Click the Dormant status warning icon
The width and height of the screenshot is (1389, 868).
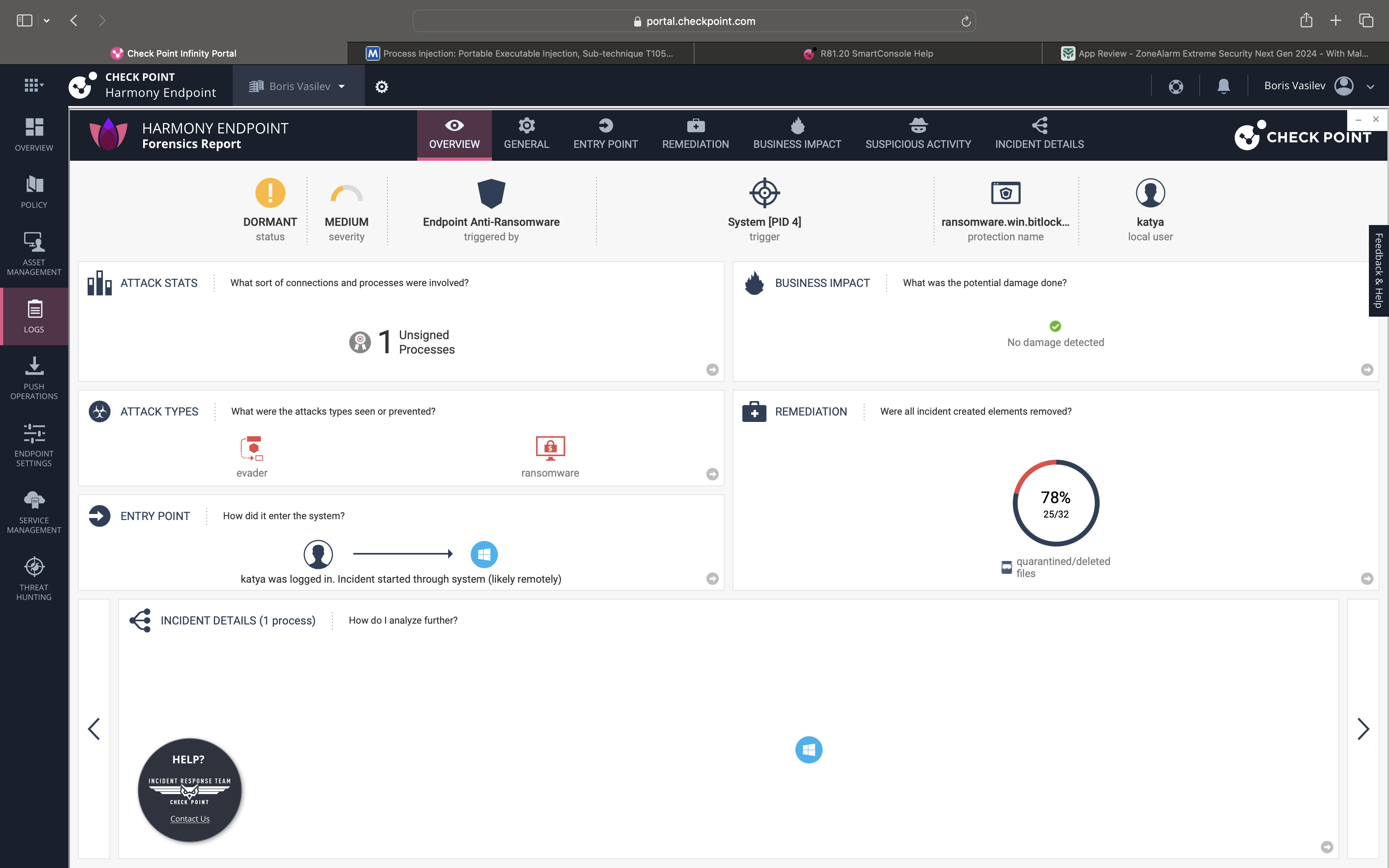(x=270, y=192)
